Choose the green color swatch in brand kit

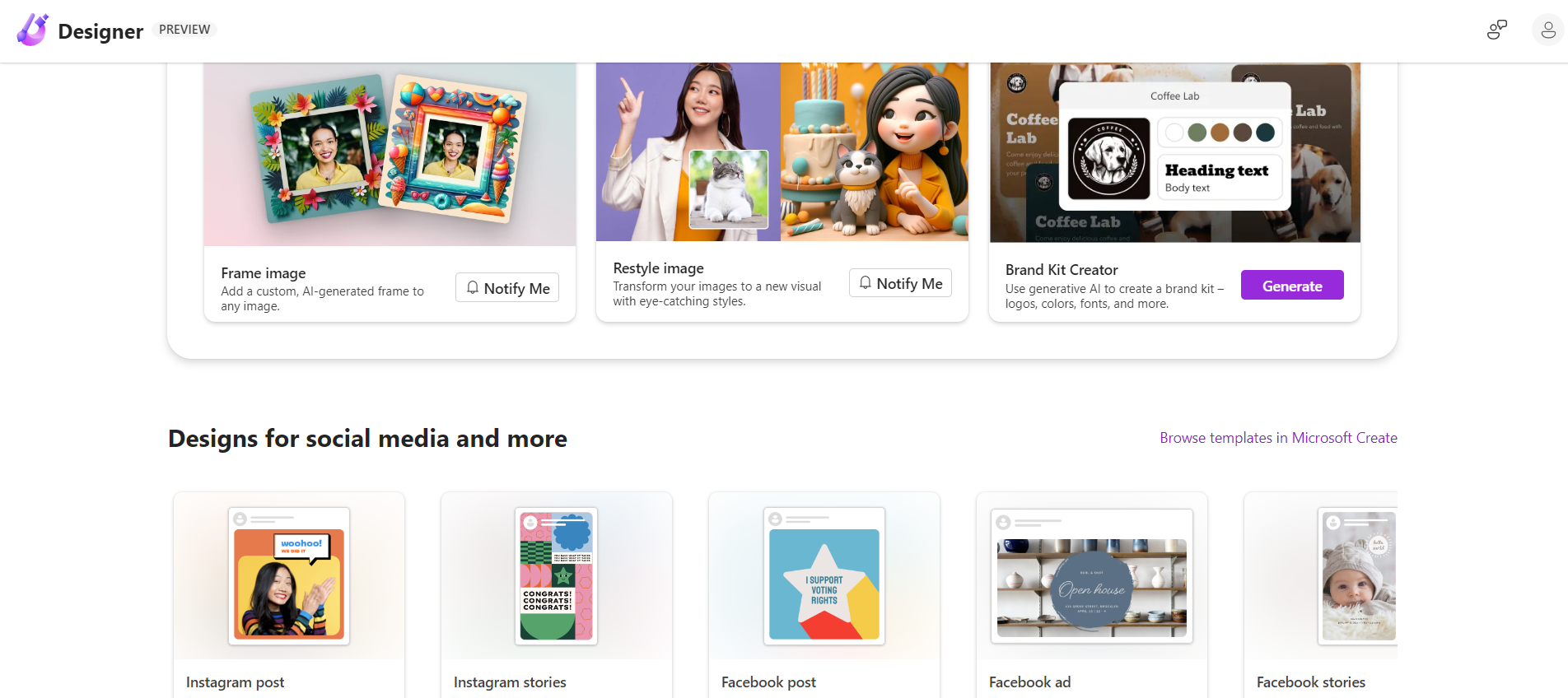click(1197, 133)
